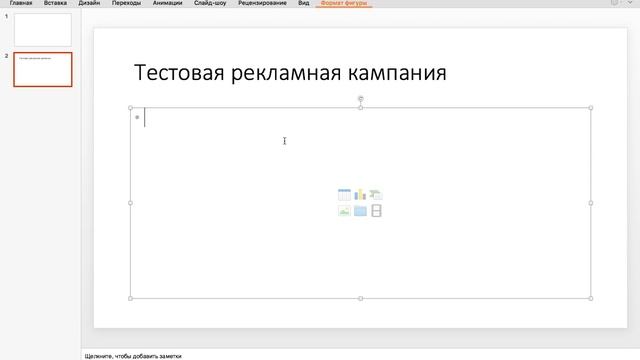Select the Вид tab

pos(303,3)
